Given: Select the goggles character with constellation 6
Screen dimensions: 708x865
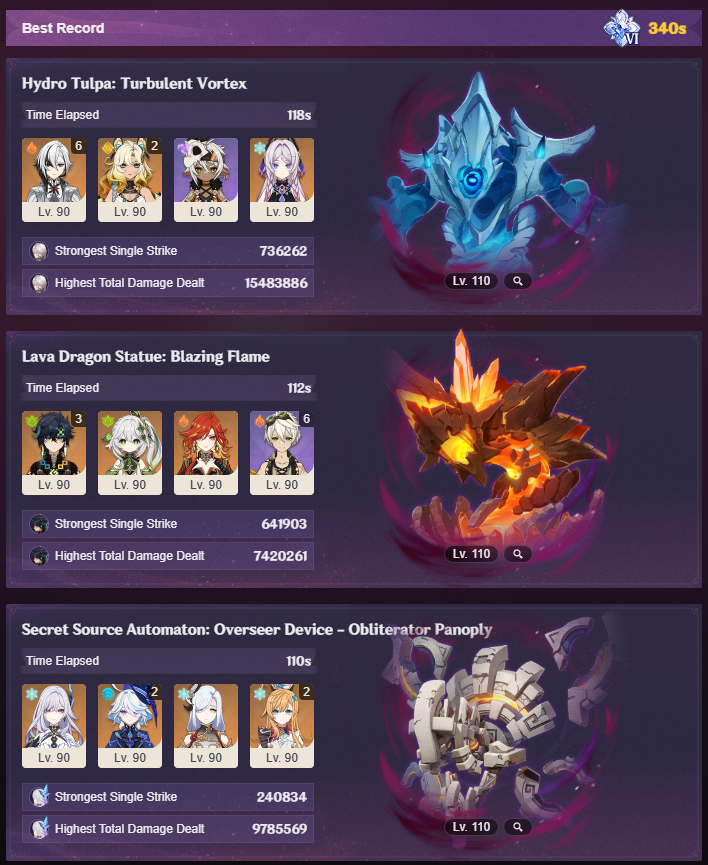Looking at the screenshot, I should (282, 453).
